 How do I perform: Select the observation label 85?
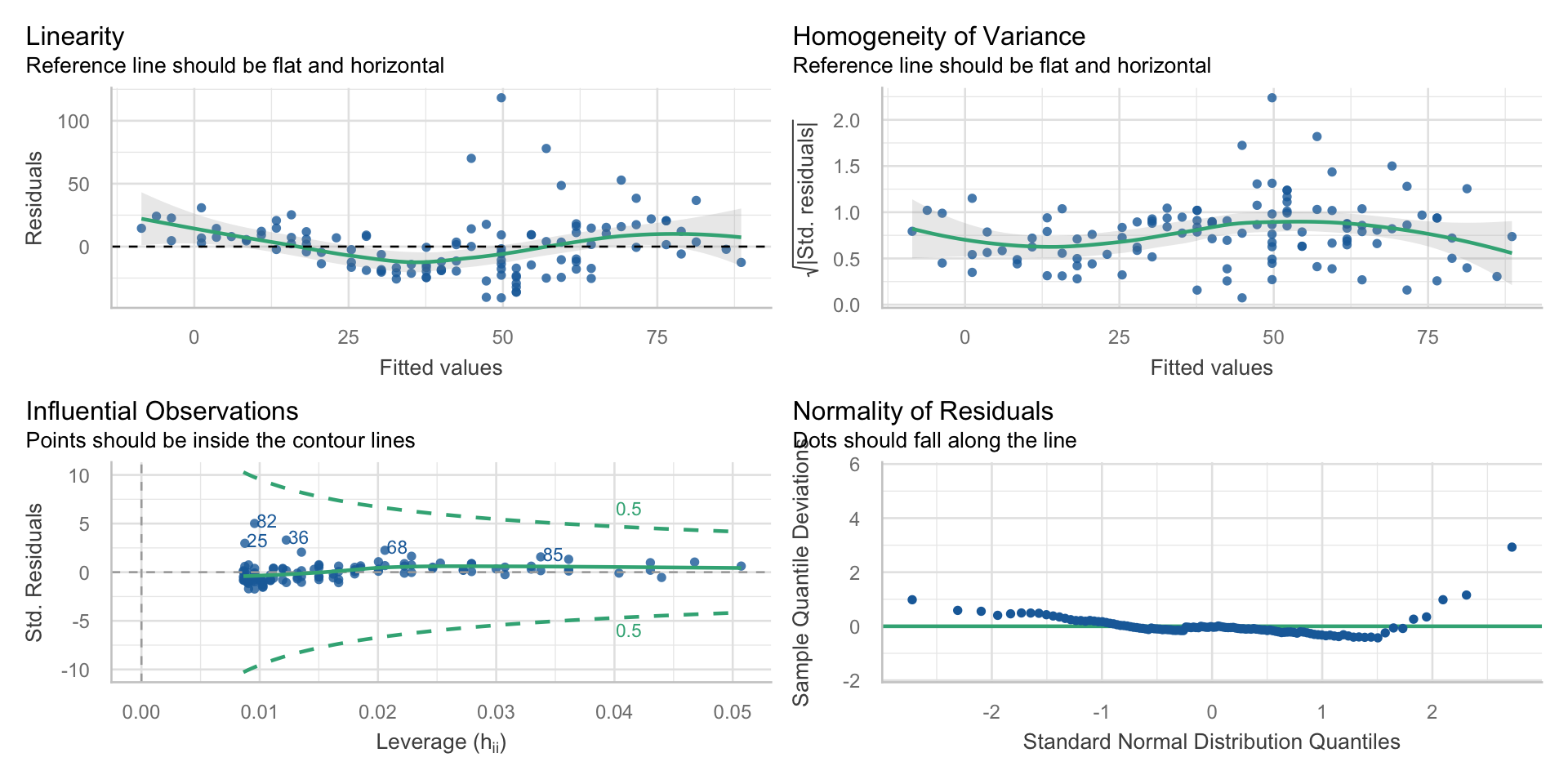[553, 555]
